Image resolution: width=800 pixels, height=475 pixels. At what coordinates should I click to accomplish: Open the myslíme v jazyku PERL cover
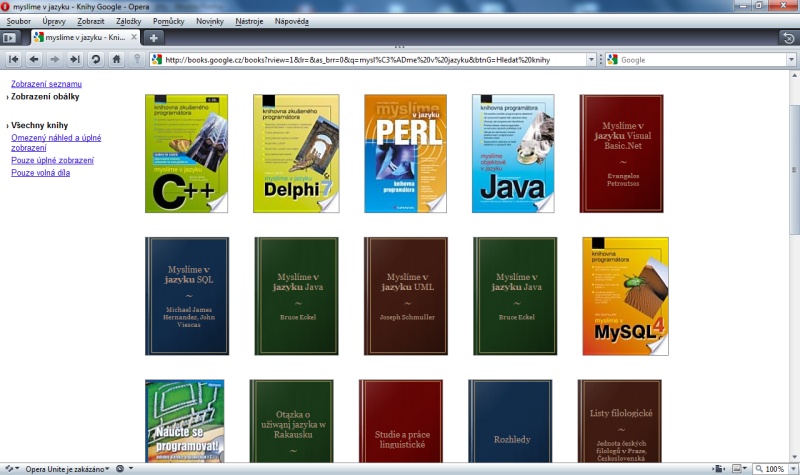click(406, 154)
